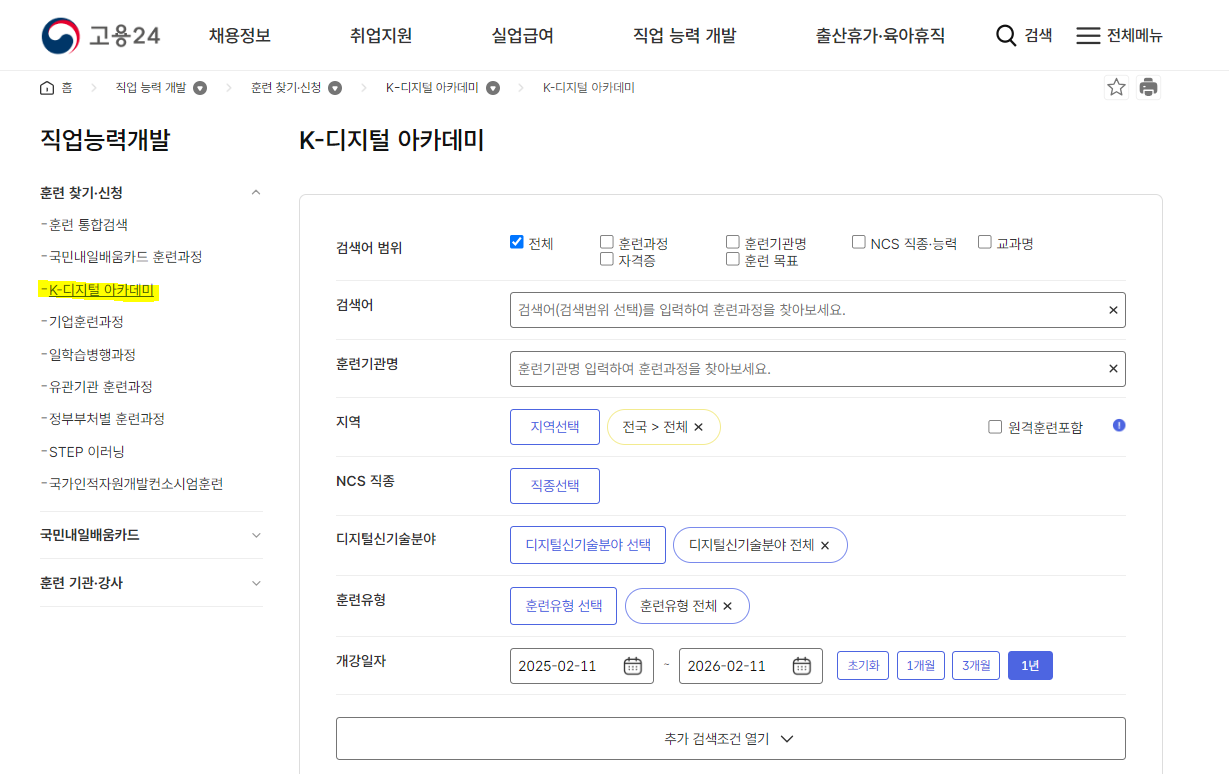The image size is (1229, 774).
Task: Check 훈련과정 scope checkbox
Action: tap(607, 242)
